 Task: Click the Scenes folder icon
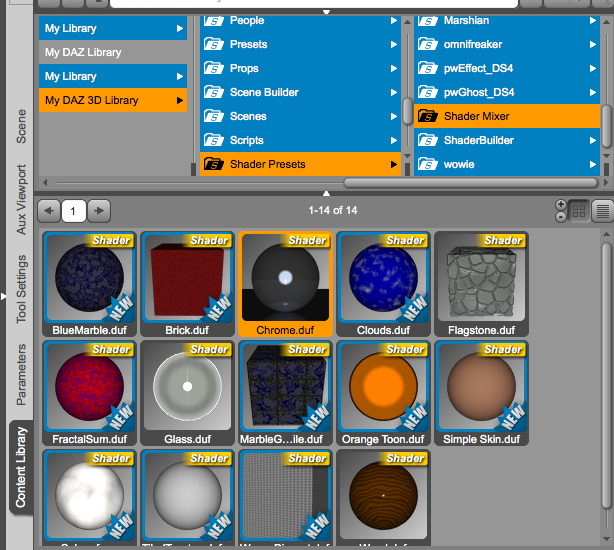(x=214, y=116)
